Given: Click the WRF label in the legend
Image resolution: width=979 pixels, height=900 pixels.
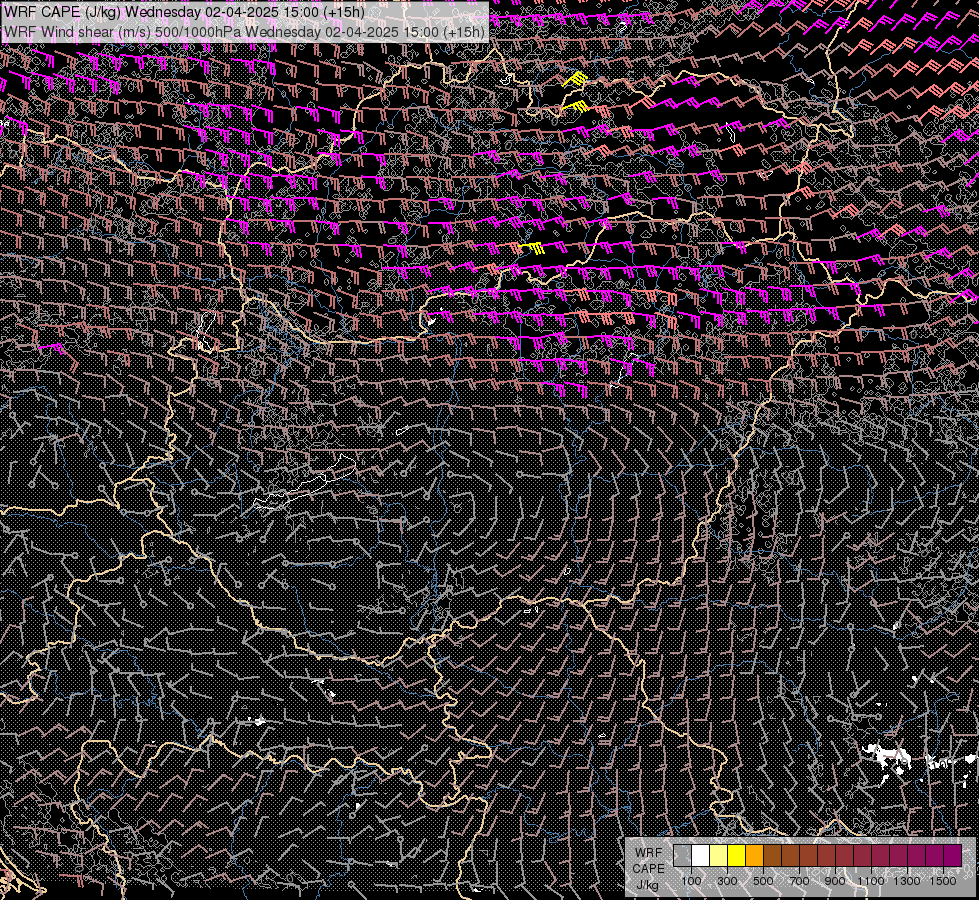Looking at the screenshot, I should [x=649, y=853].
